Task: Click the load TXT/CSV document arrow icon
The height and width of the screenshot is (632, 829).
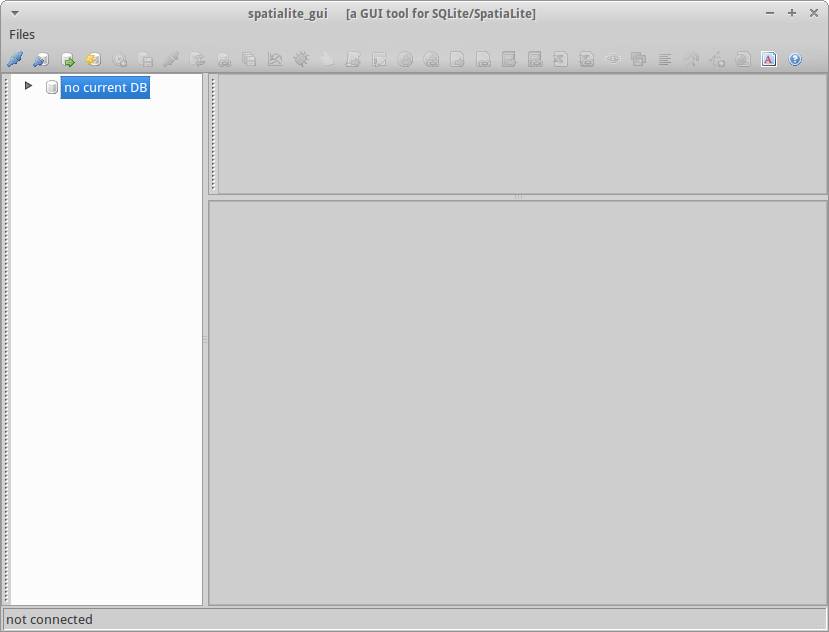Action: click(457, 59)
